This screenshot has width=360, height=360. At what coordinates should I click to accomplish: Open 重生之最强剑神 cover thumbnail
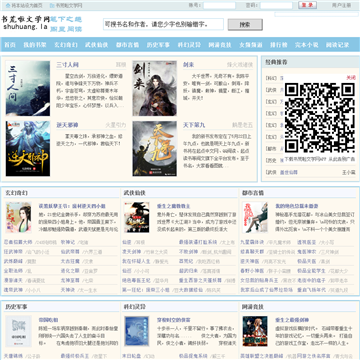[x=255, y=331]
